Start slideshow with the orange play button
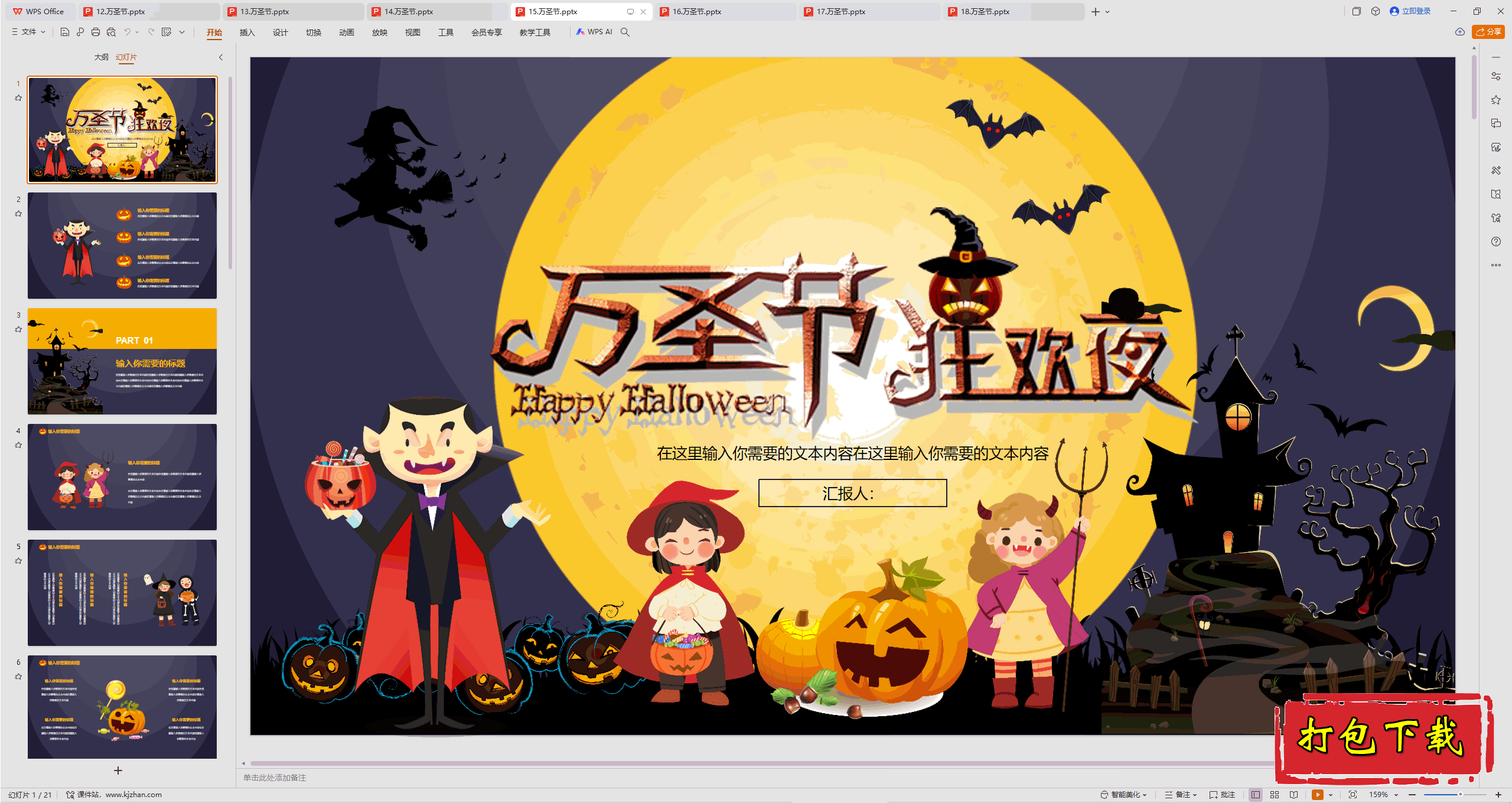Screen dimensions: 1512x803 (1318, 795)
